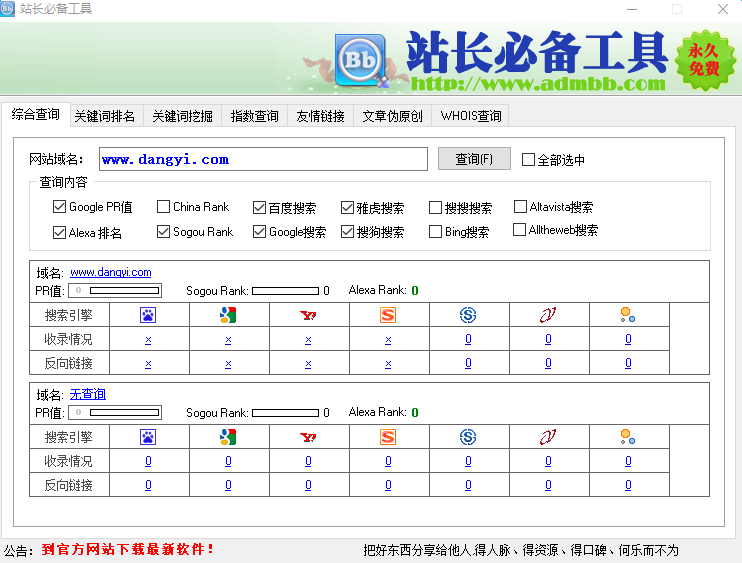Uncheck the Alexa 排名 checkbox
This screenshot has width=742, height=563.
(x=59, y=232)
